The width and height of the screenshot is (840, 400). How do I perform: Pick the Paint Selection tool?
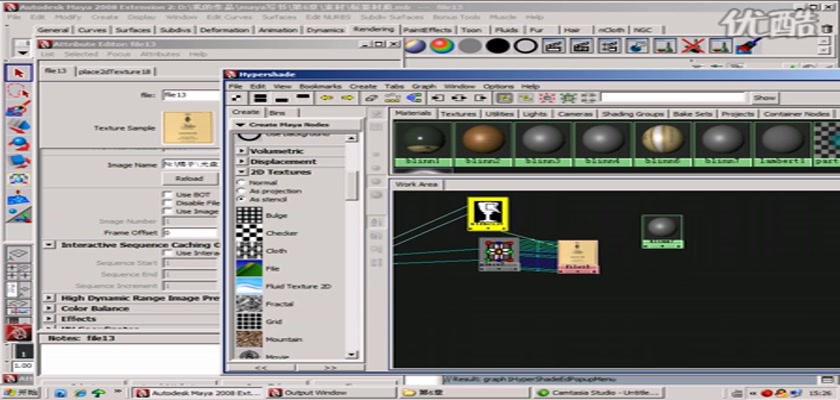pyautogui.click(x=19, y=109)
